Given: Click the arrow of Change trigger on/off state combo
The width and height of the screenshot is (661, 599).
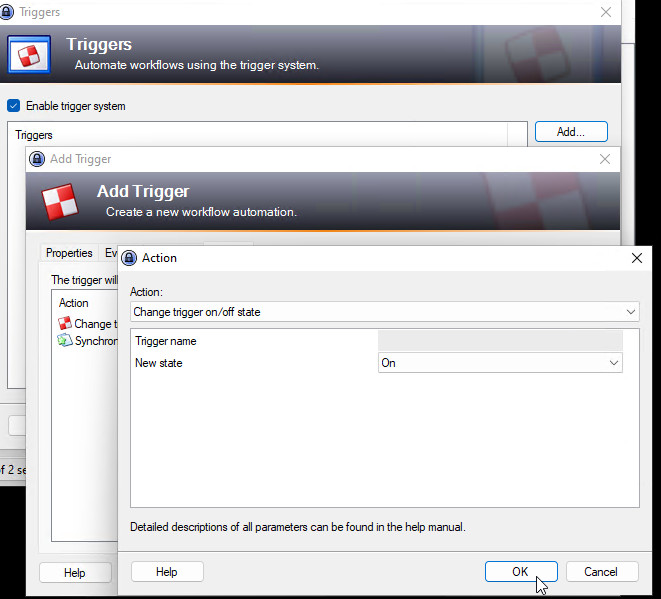Looking at the screenshot, I should pyautogui.click(x=630, y=312).
